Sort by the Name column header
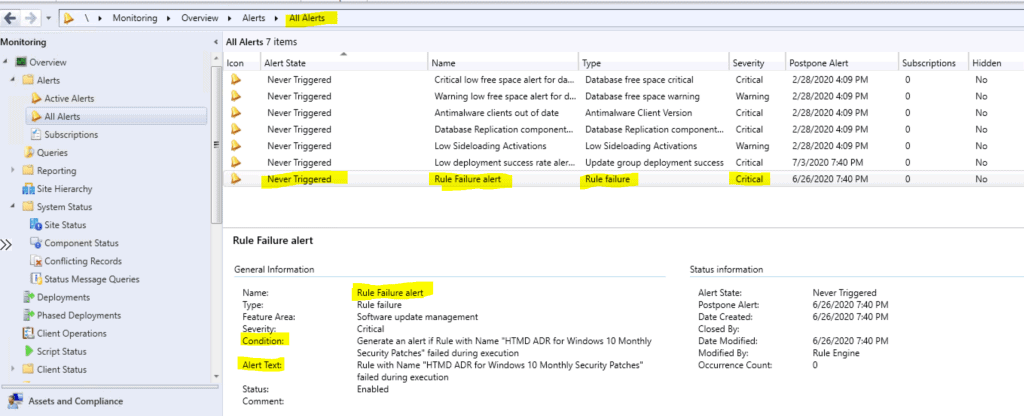Screen dimensions: 1024x416 click(x=503, y=63)
